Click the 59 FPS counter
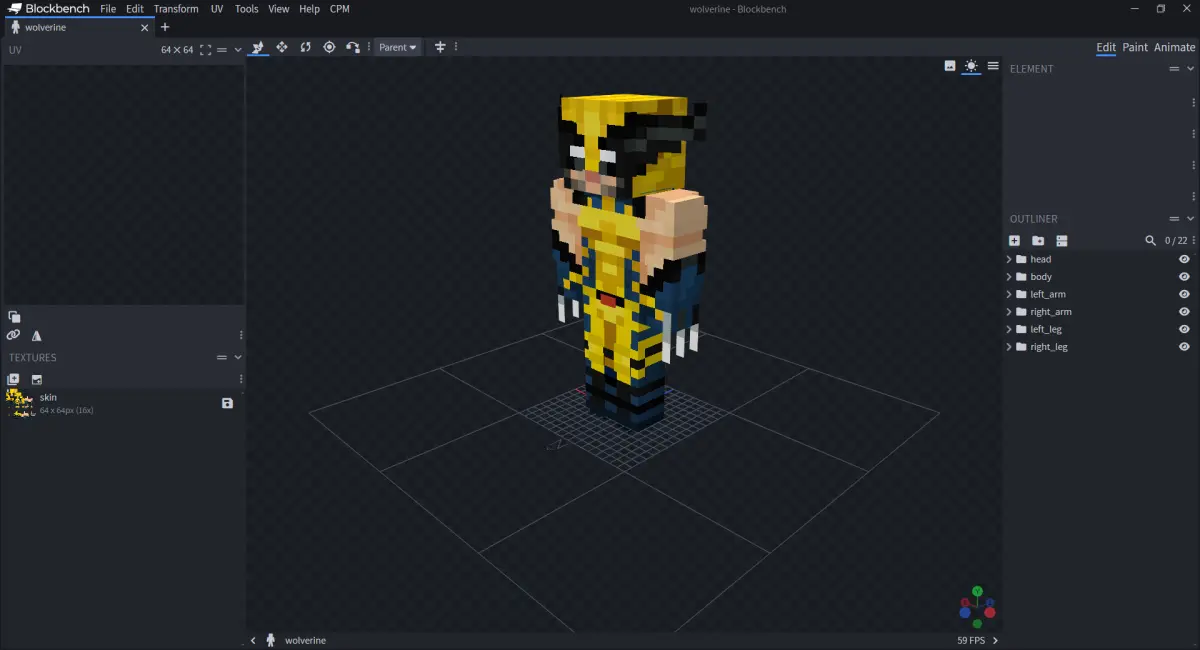The height and width of the screenshot is (650, 1200). tap(972, 640)
